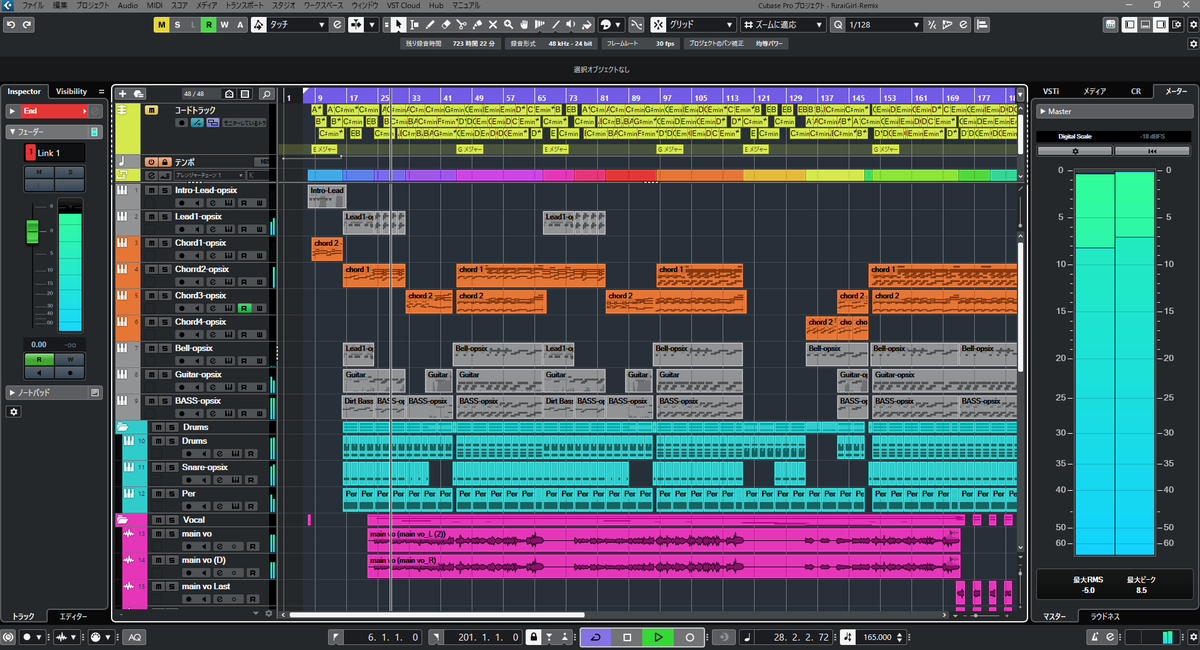
Task: Select the Scissors split tool
Action: tap(461, 24)
